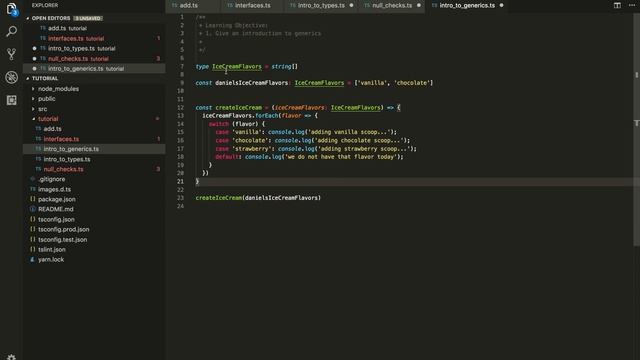Click line number 21 in the gutter
This screenshot has width=640, height=360.
tap(180, 182)
